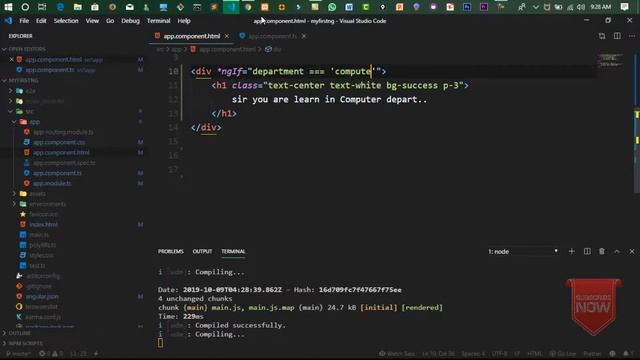Screen dimensions: 640x360
Task: Maximize the panel with the up chevron
Action: point(617,251)
